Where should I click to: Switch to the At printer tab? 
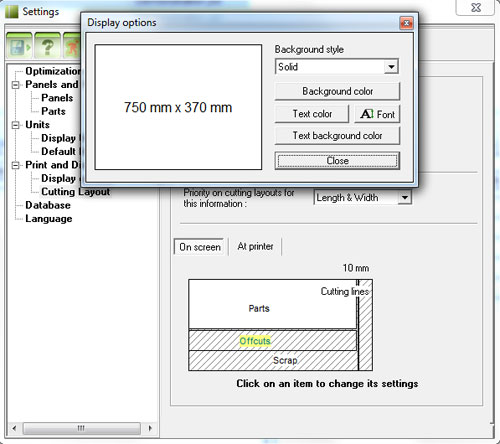[x=255, y=246]
